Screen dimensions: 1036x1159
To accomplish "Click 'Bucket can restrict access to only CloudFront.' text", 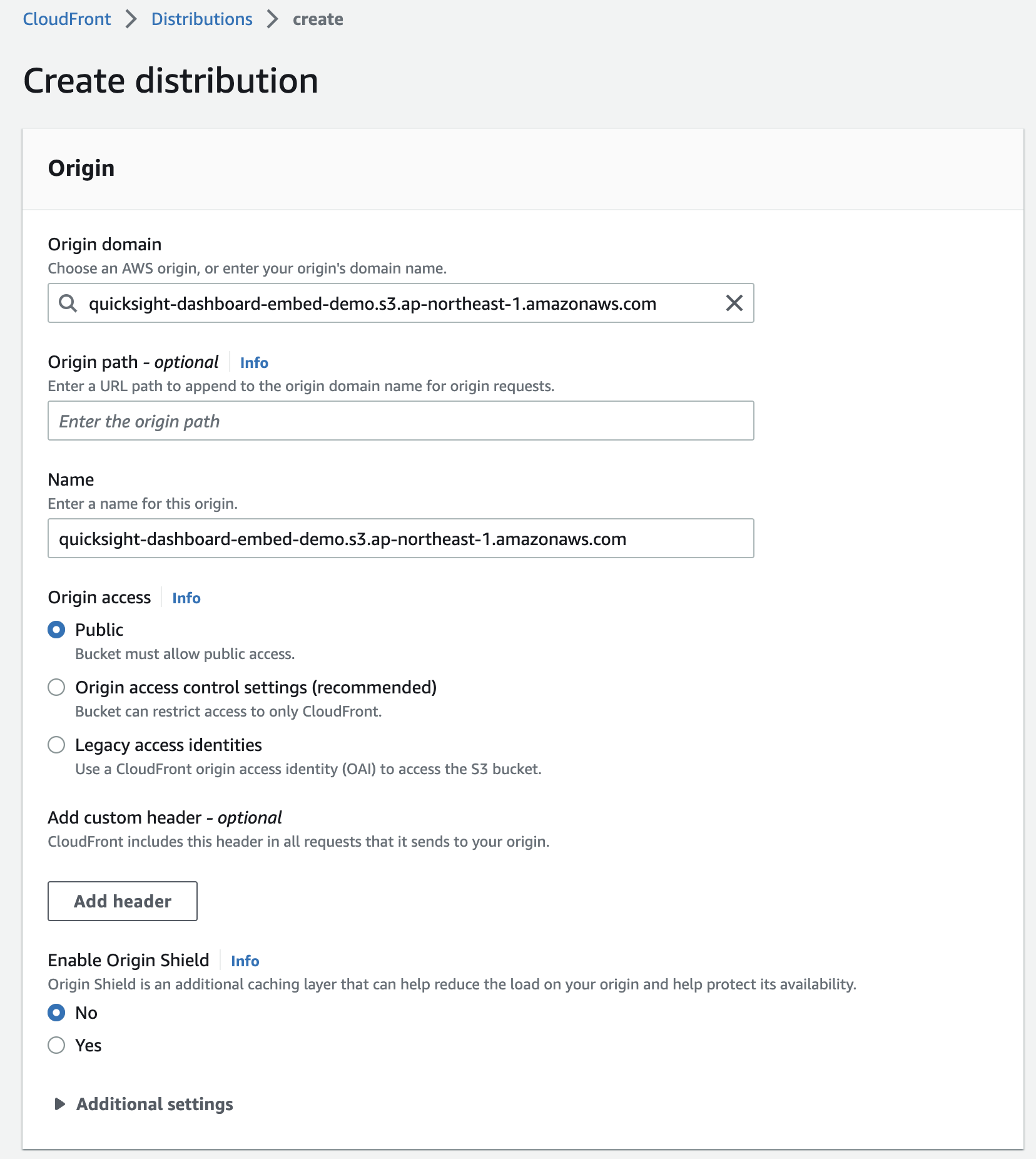I will tap(228, 712).
